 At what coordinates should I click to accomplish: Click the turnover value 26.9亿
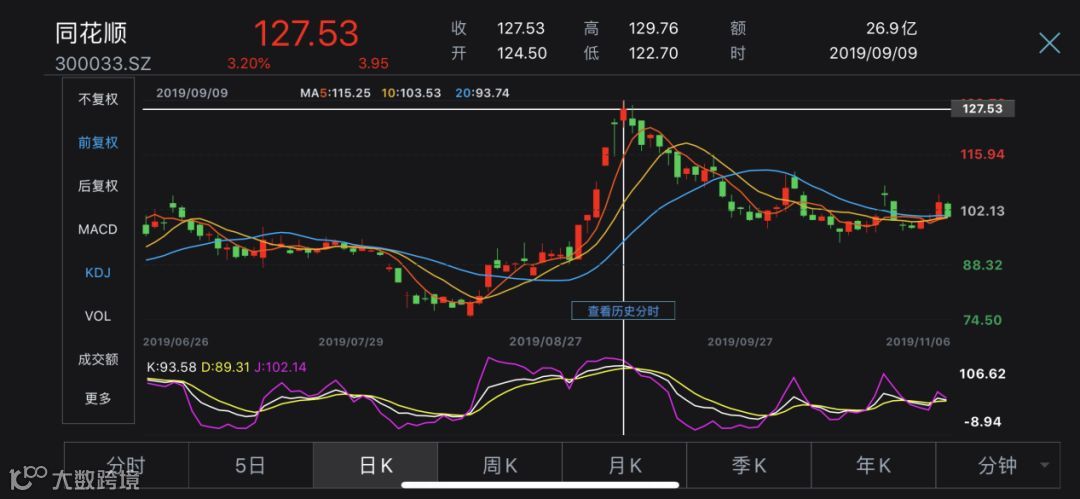[892, 28]
